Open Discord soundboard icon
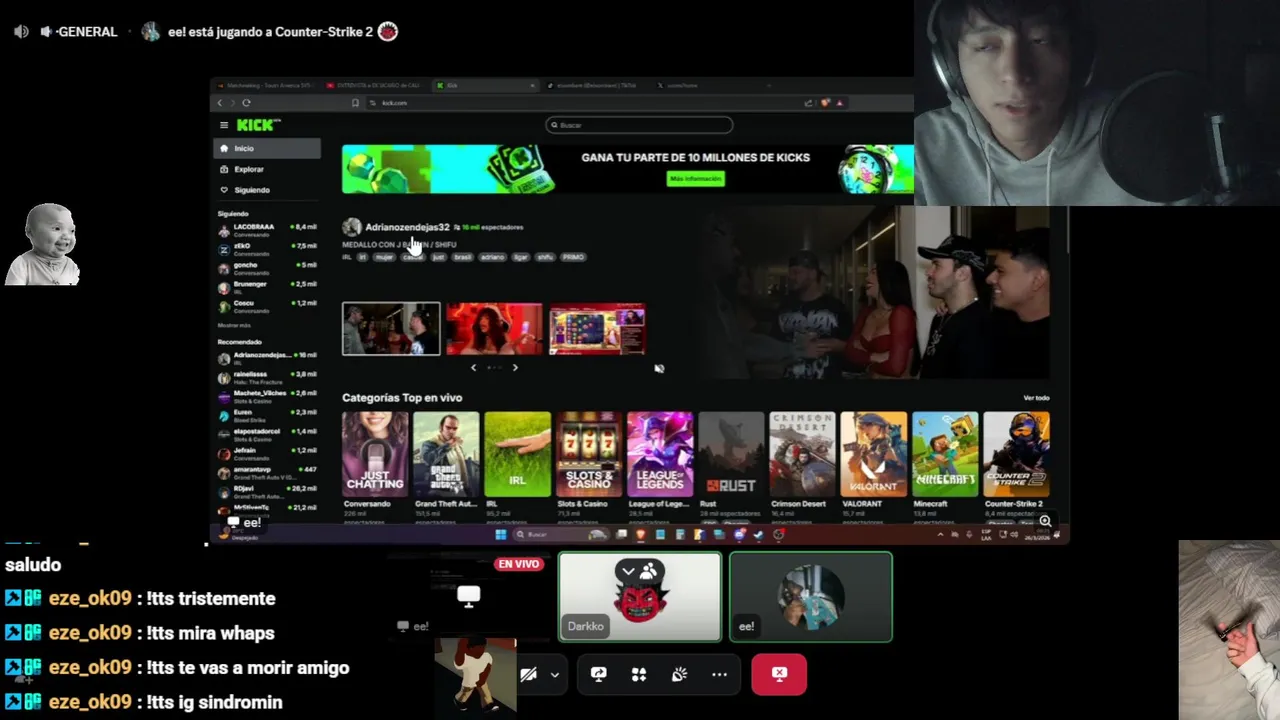The image size is (1280, 720). (x=679, y=674)
